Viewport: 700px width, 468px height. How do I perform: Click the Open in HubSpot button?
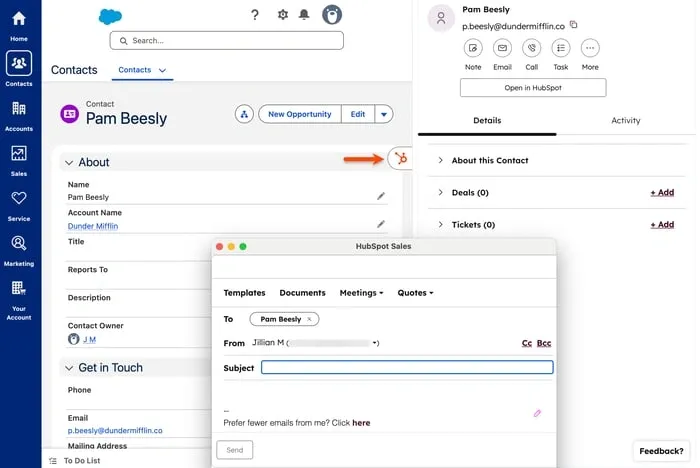533,88
